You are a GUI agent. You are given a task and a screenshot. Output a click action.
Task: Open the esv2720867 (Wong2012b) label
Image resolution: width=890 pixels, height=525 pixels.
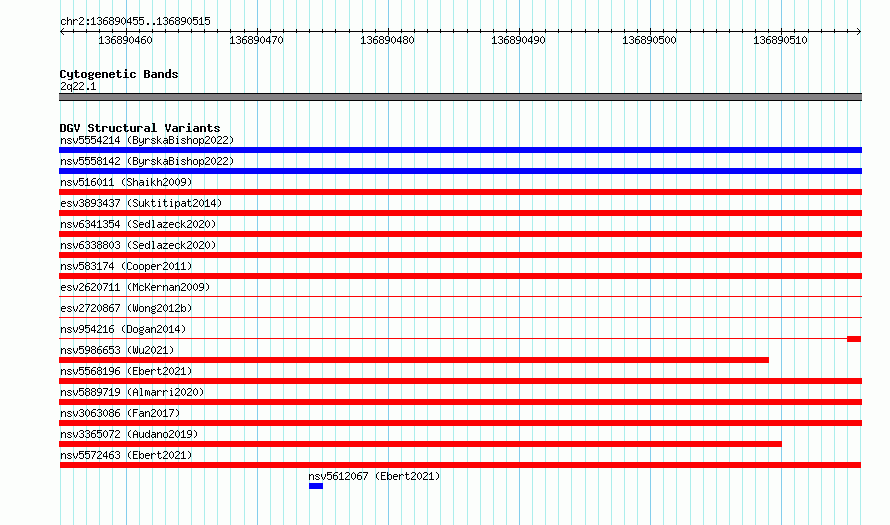tap(126, 308)
